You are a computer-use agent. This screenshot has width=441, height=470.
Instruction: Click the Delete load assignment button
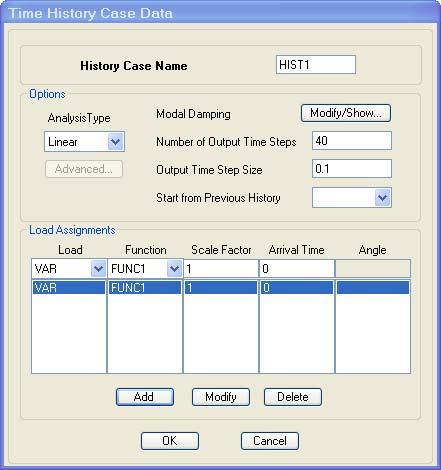[293, 397]
